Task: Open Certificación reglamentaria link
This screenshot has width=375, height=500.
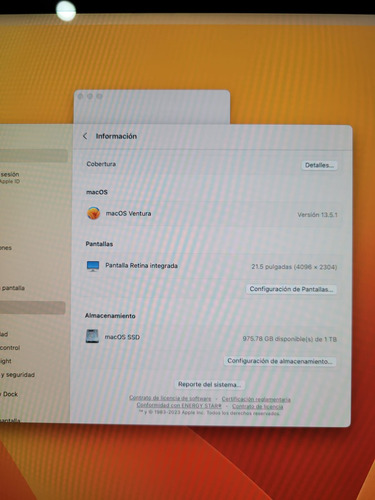Action: pos(256,399)
